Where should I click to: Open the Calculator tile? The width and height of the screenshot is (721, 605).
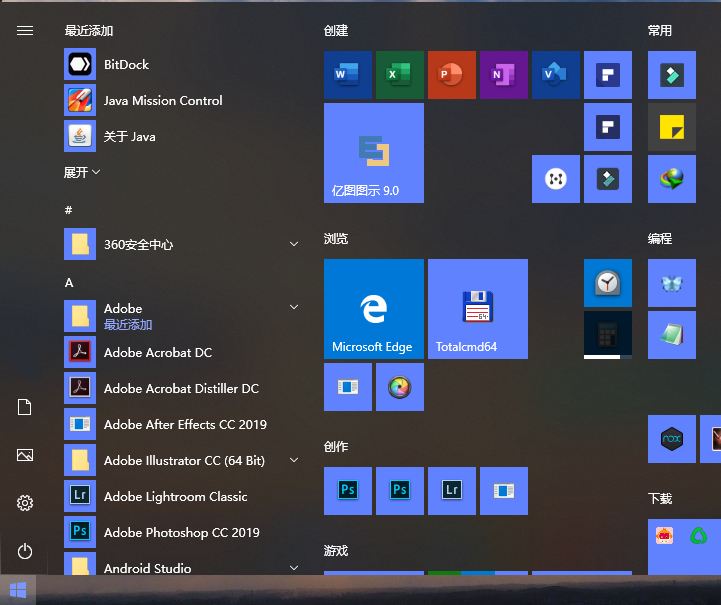click(607, 335)
